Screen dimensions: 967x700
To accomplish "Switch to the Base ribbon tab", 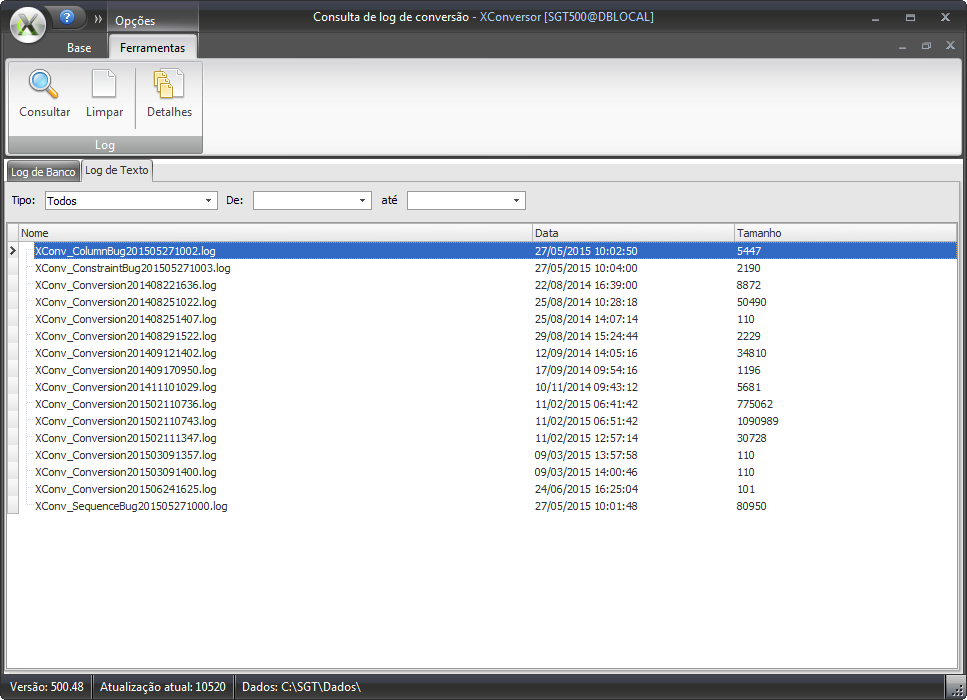I will [x=79, y=48].
